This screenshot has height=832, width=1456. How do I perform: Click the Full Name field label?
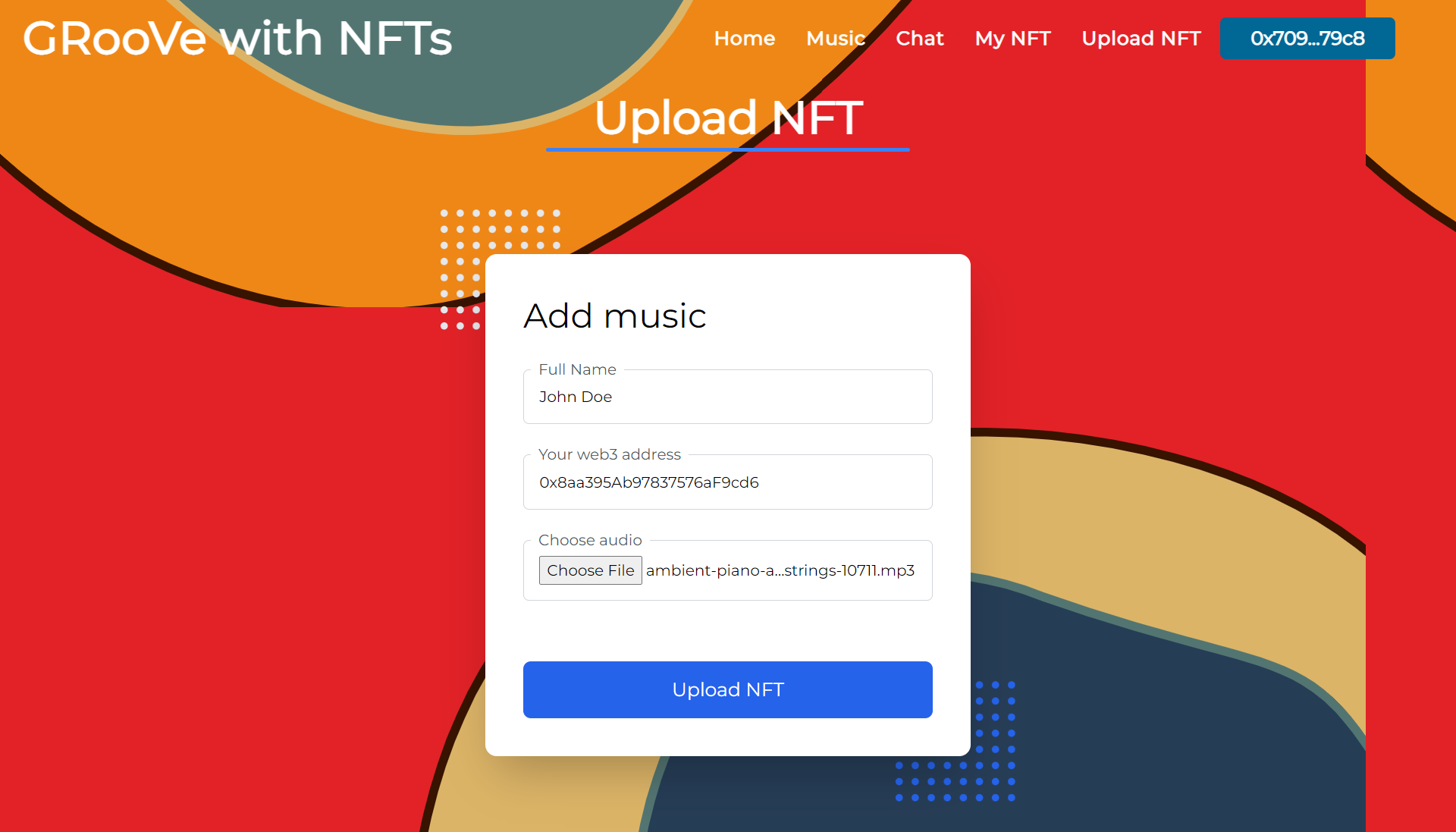point(577,369)
